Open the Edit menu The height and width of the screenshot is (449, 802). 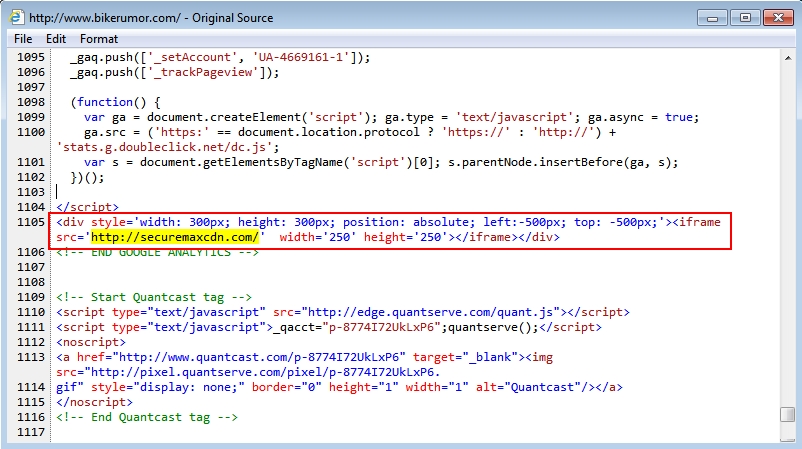click(55, 39)
